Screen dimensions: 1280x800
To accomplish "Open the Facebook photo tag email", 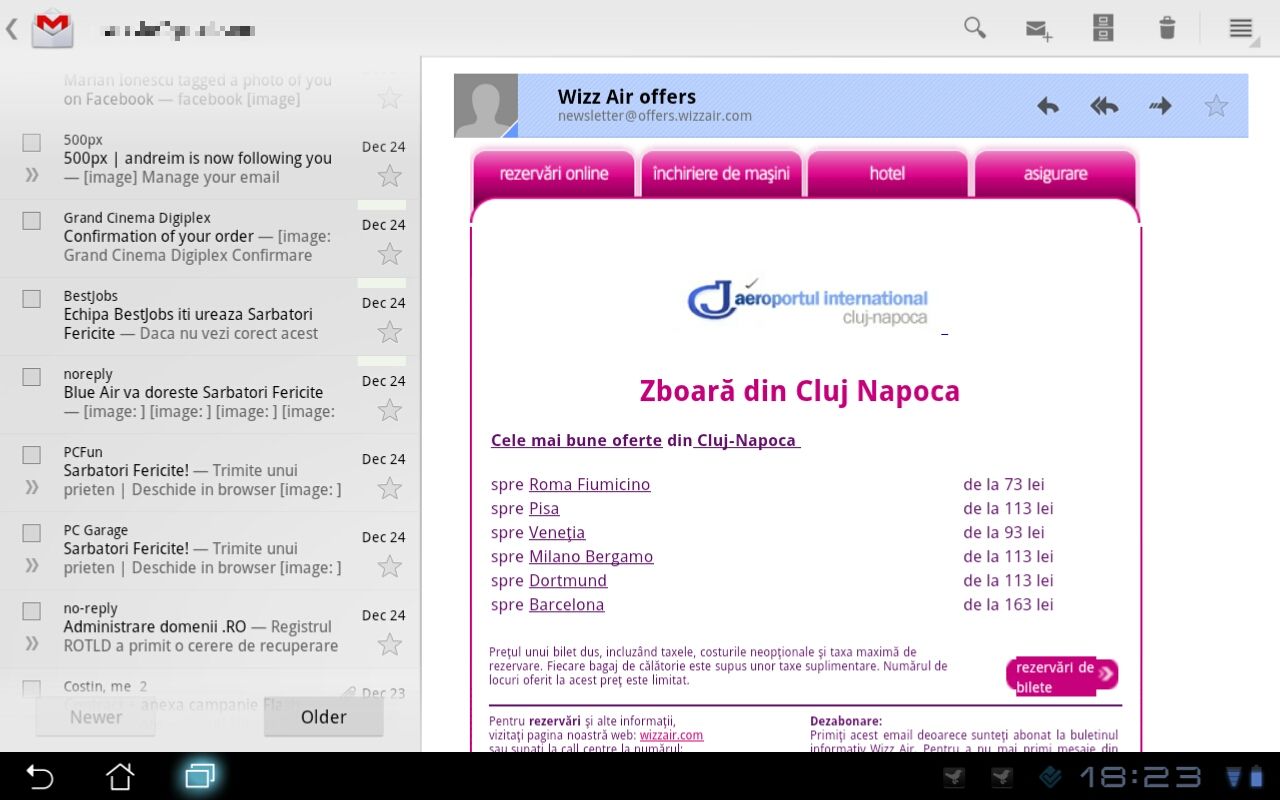I will tap(210, 90).
